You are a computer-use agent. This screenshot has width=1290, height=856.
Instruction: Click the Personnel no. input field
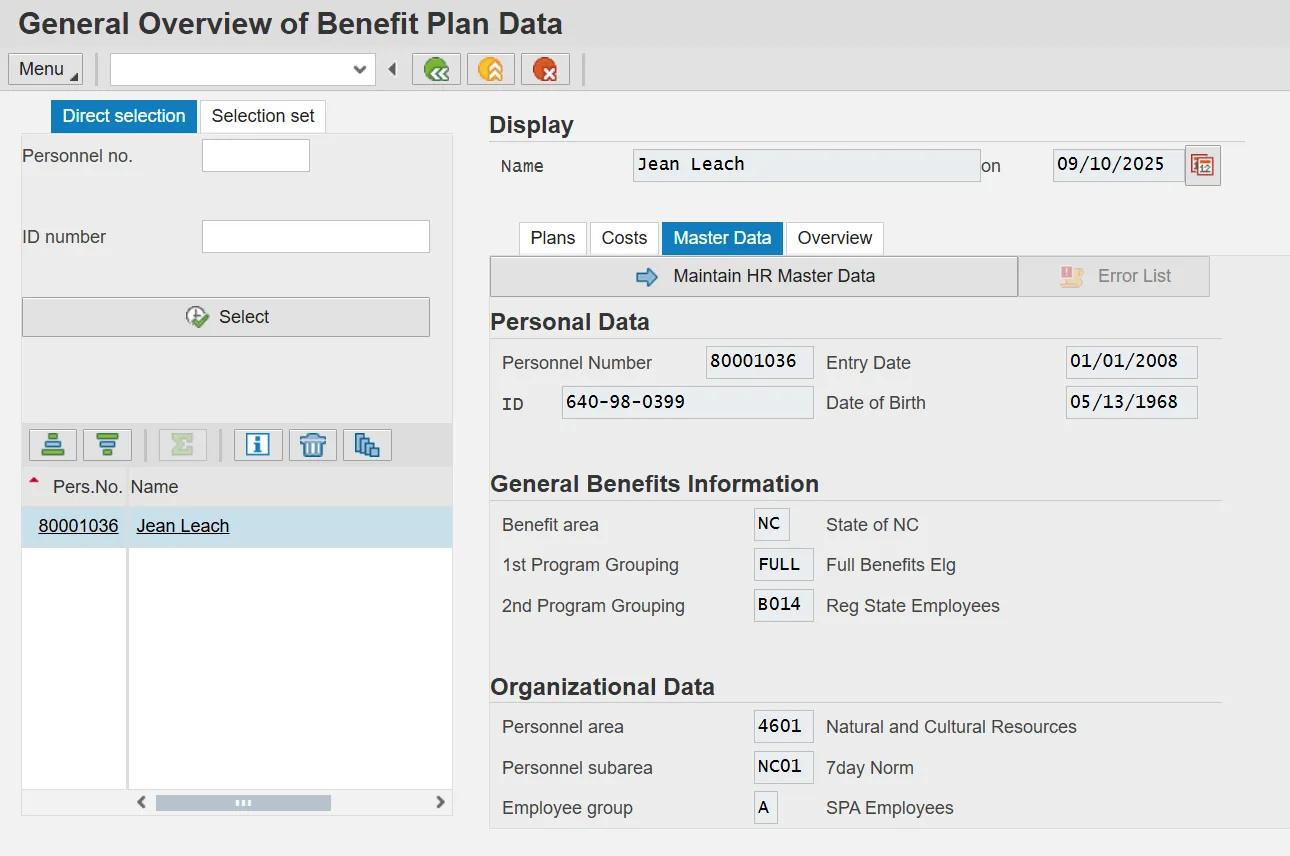[x=256, y=156]
